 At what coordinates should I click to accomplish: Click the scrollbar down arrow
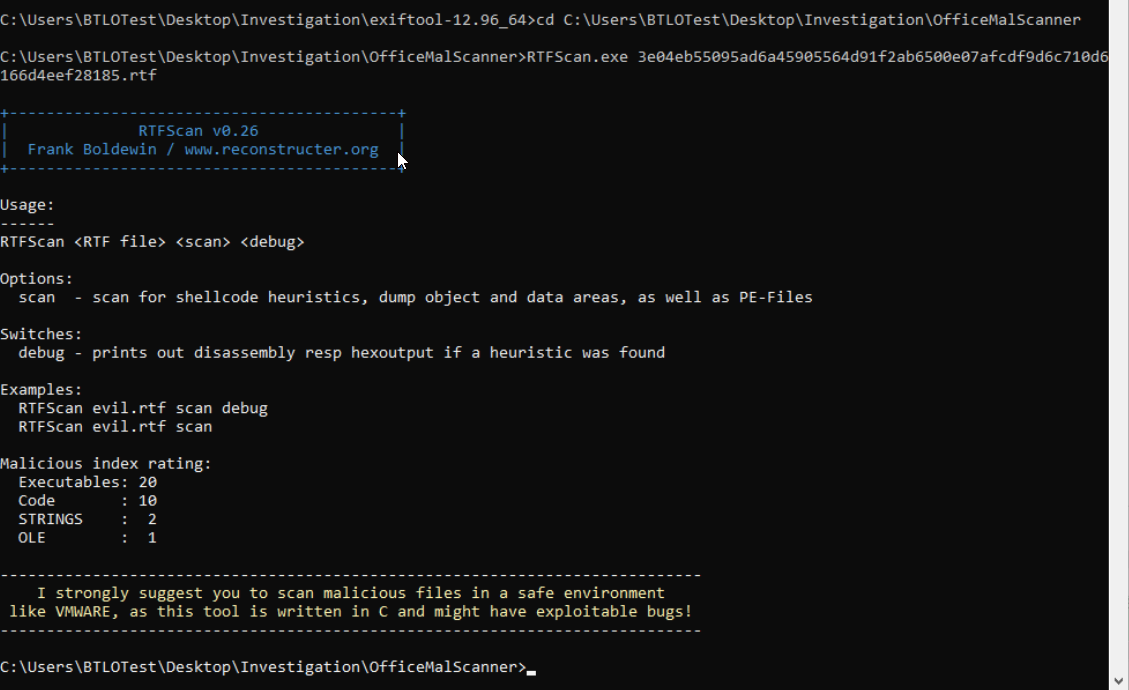[x=1119, y=681]
